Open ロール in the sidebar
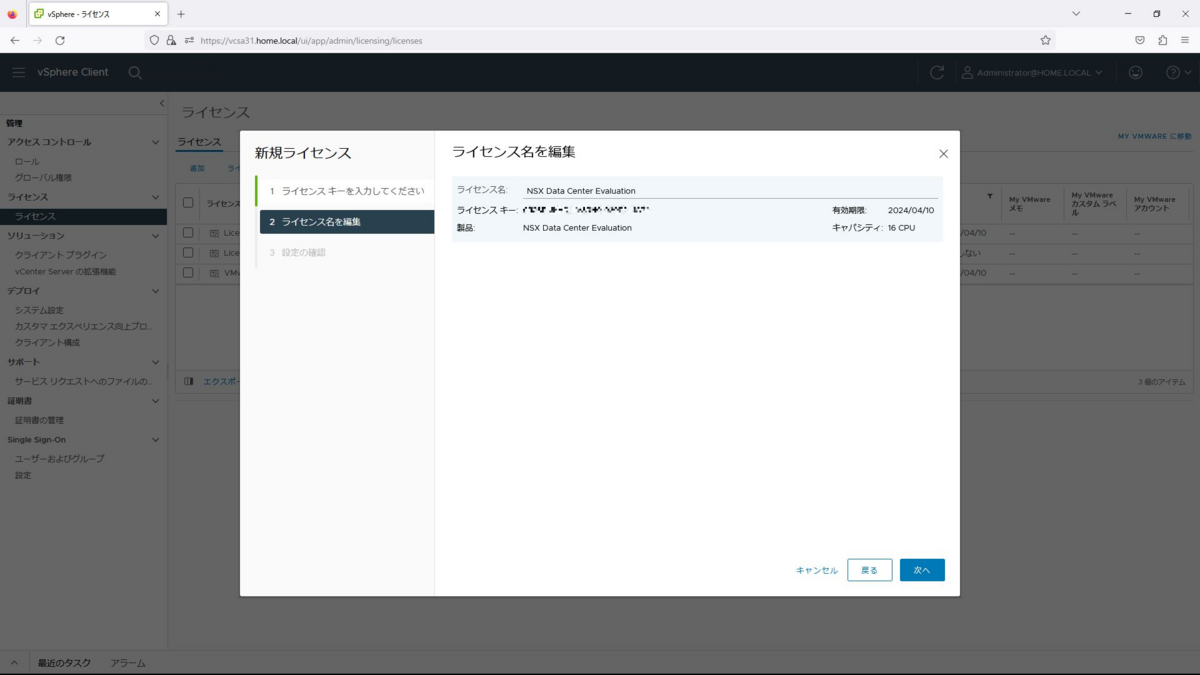 pyautogui.click(x=27, y=161)
